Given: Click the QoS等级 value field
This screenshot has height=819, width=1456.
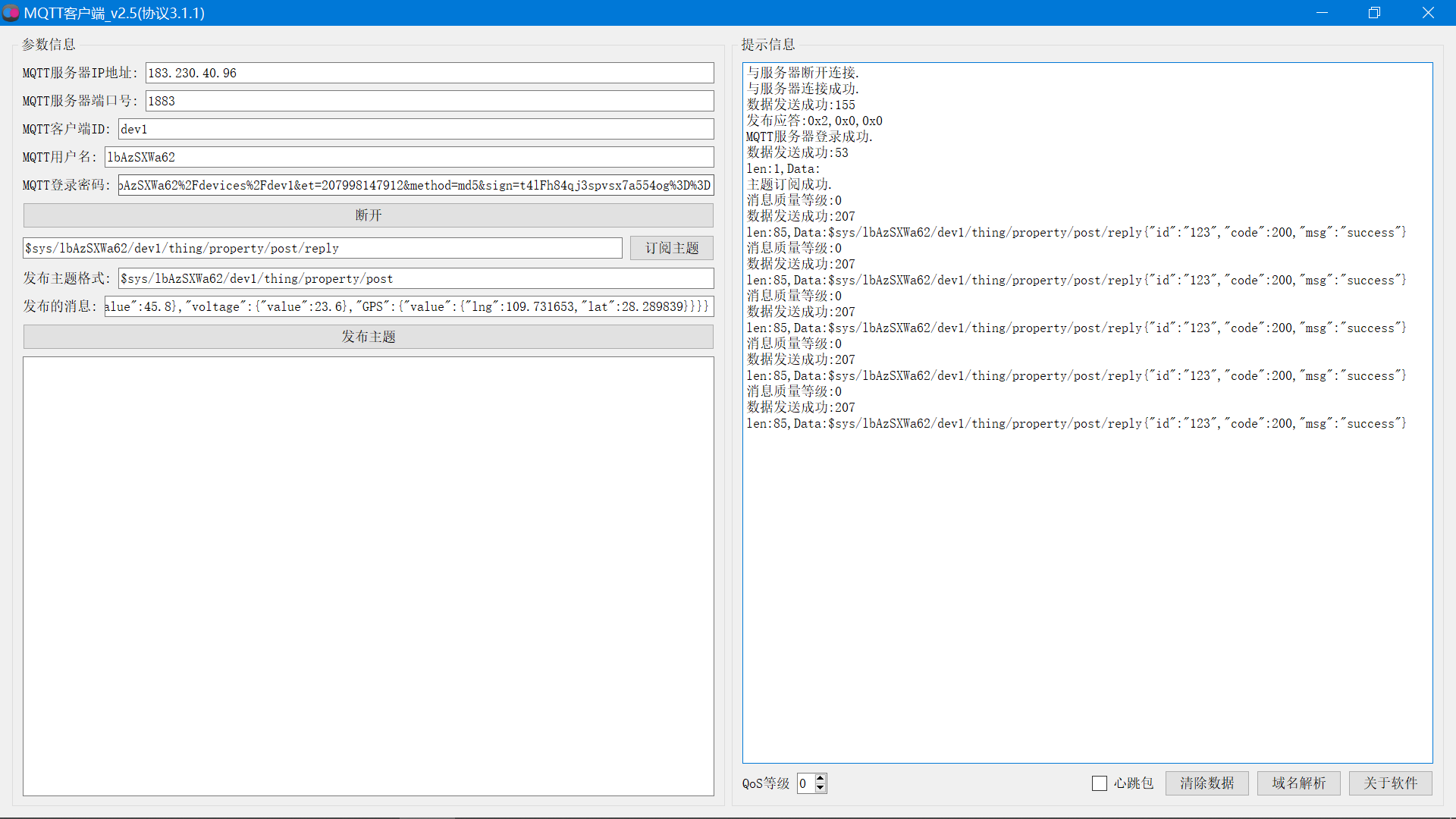Looking at the screenshot, I should (805, 783).
